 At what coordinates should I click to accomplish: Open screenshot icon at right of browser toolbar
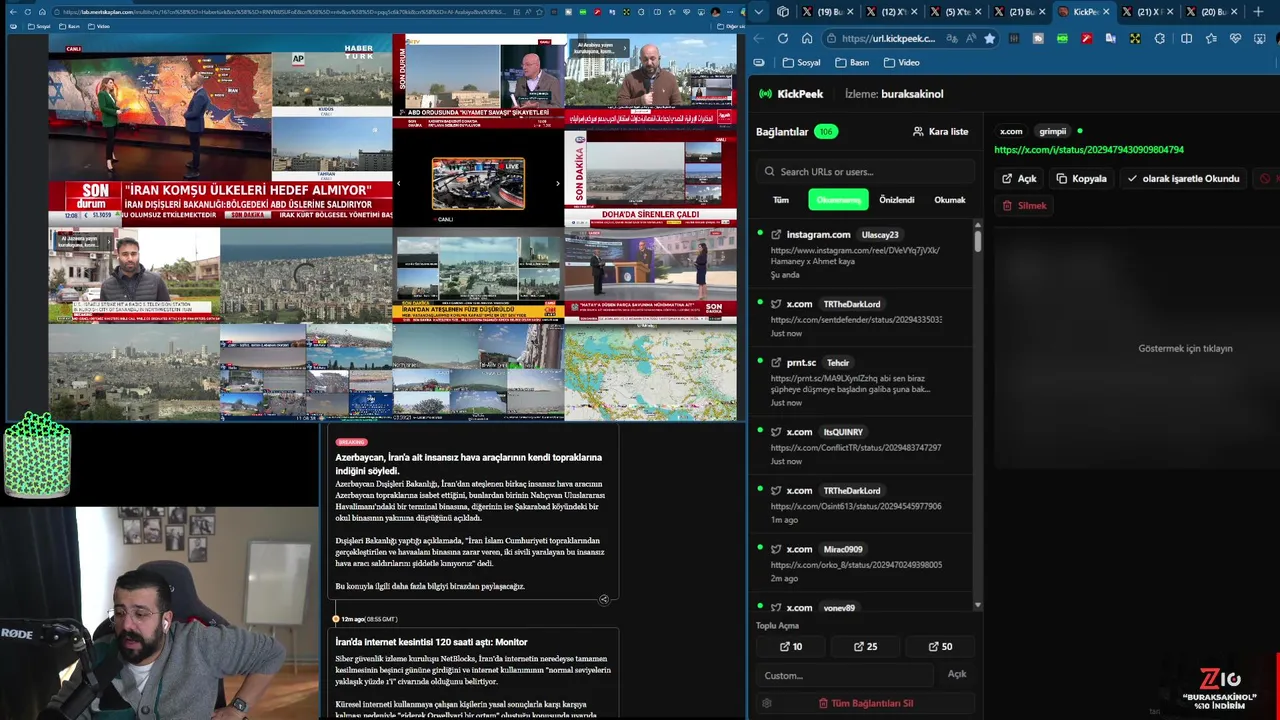pos(1260,38)
